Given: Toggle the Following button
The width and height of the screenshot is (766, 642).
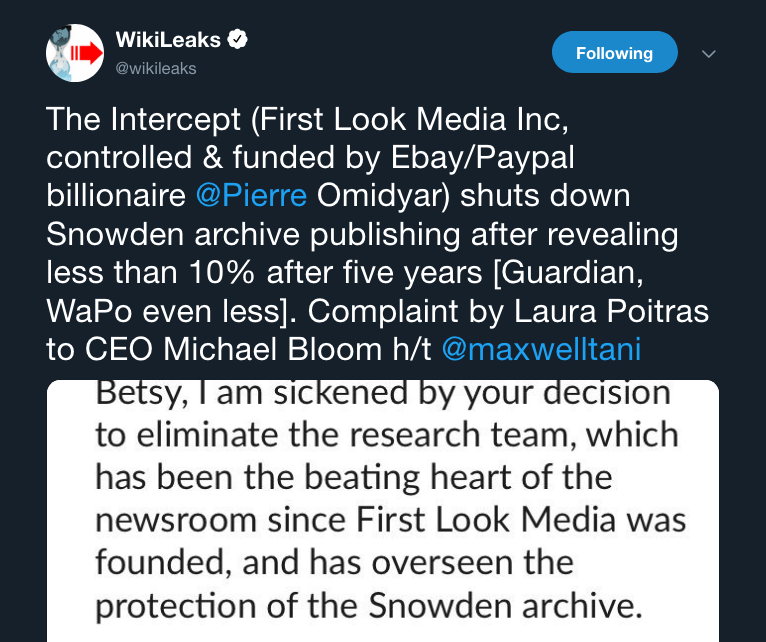Looking at the screenshot, I should (614, 53).
